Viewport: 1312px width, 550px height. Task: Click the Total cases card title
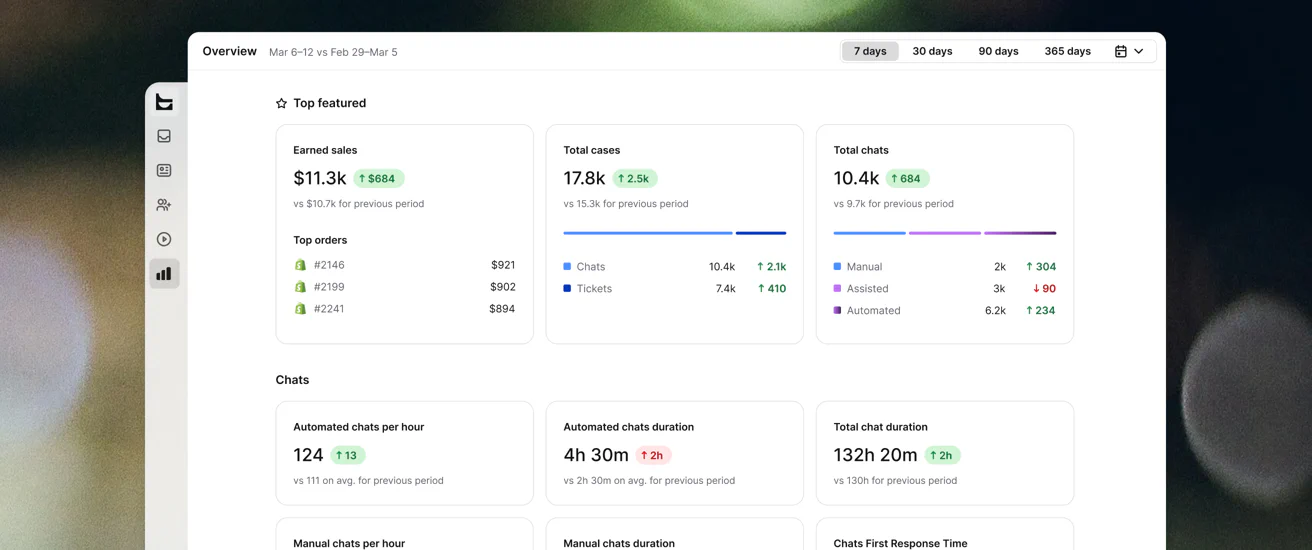point(592,150)
